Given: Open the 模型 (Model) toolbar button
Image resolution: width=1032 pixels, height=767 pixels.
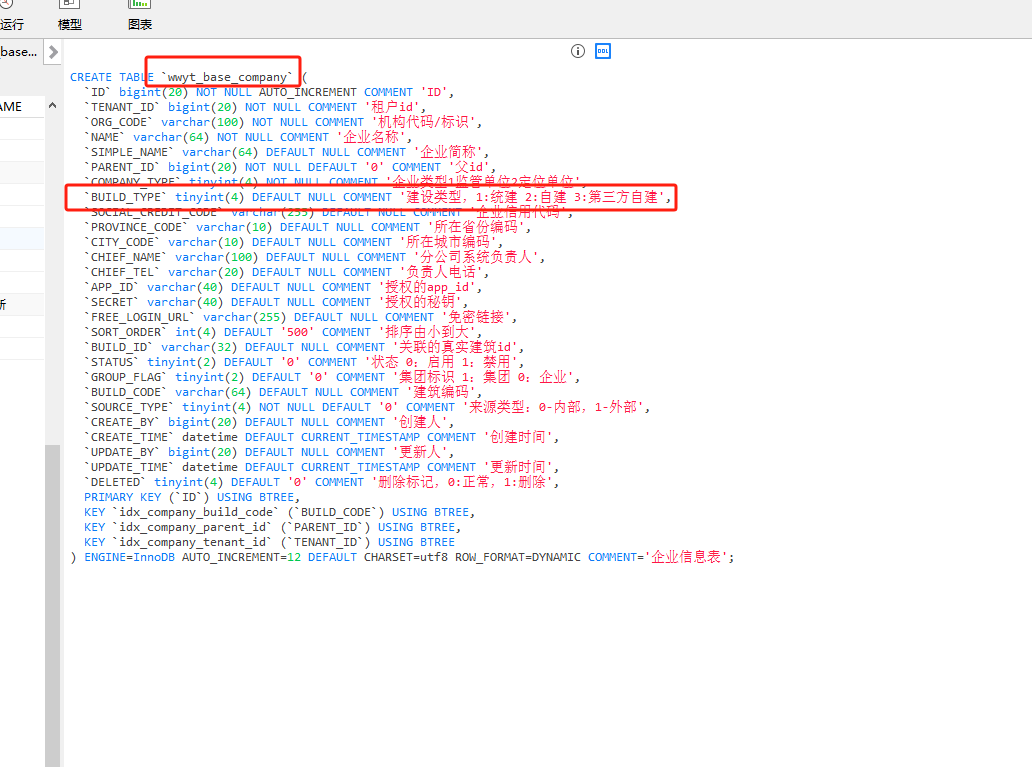Looking at the screenshot, I should [70, 16].
